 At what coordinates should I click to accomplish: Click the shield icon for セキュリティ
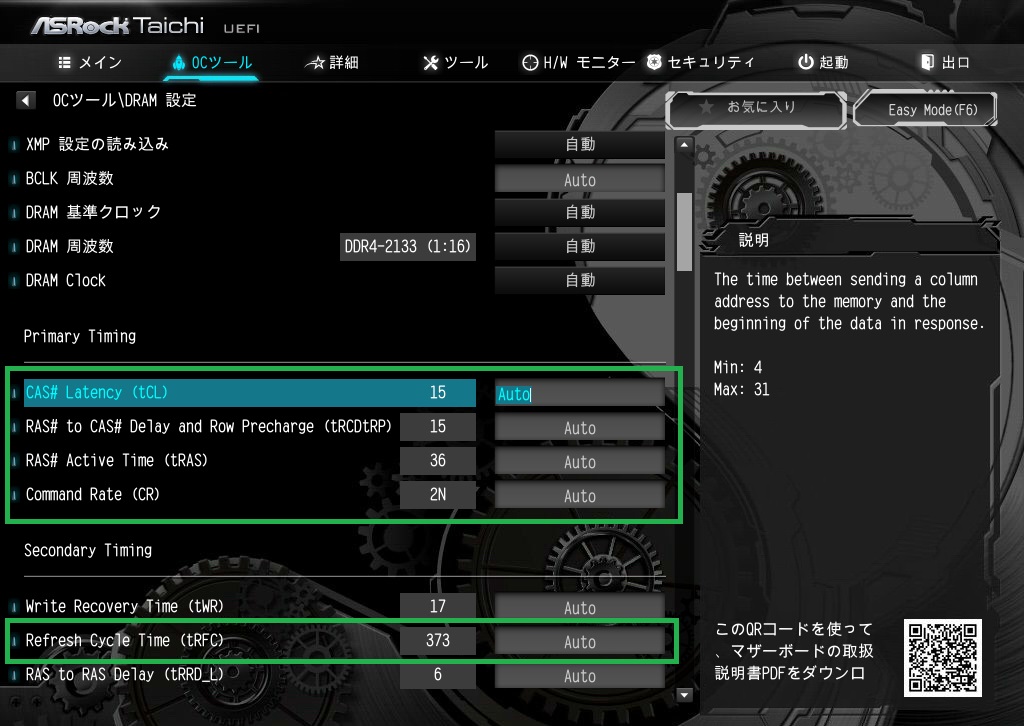(654, 62)
